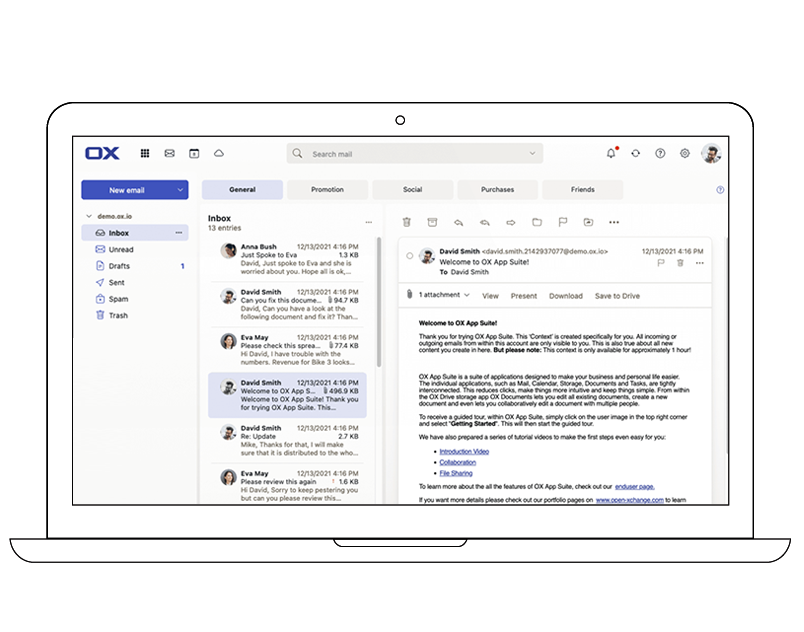The height and width of the screenshot is (632, 804).
Task: Open the www.open-xchange.com link
Action: click(630, 500)
